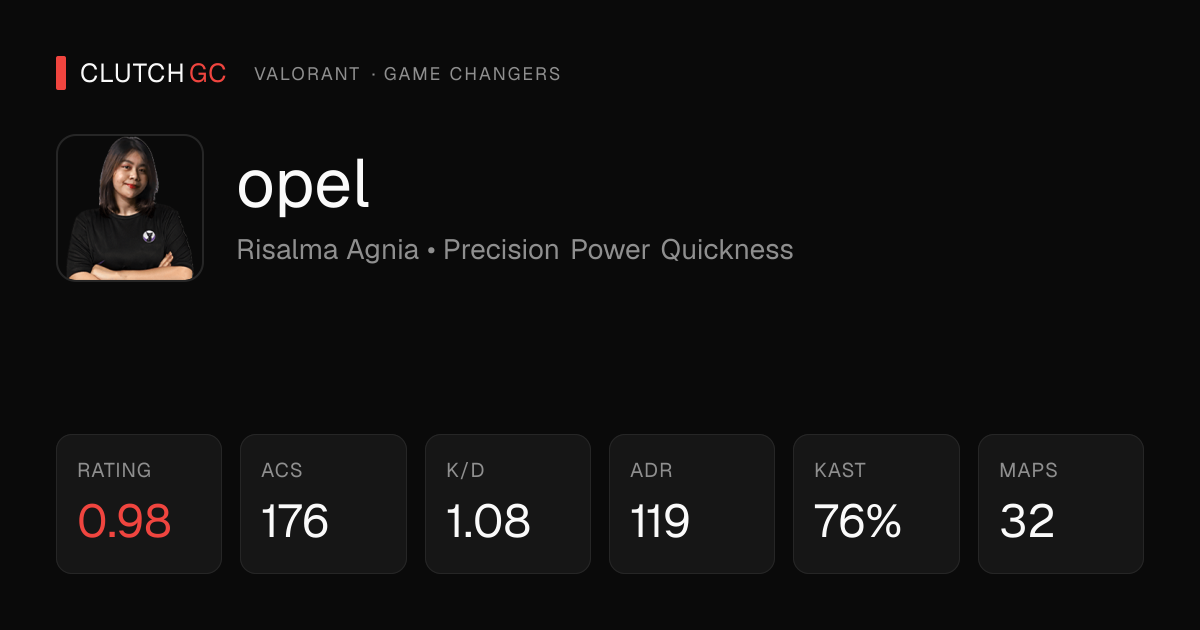Click the 1.08 K/D value
Viewport: 1200px width, 630px height.
(x=488, y=521)
